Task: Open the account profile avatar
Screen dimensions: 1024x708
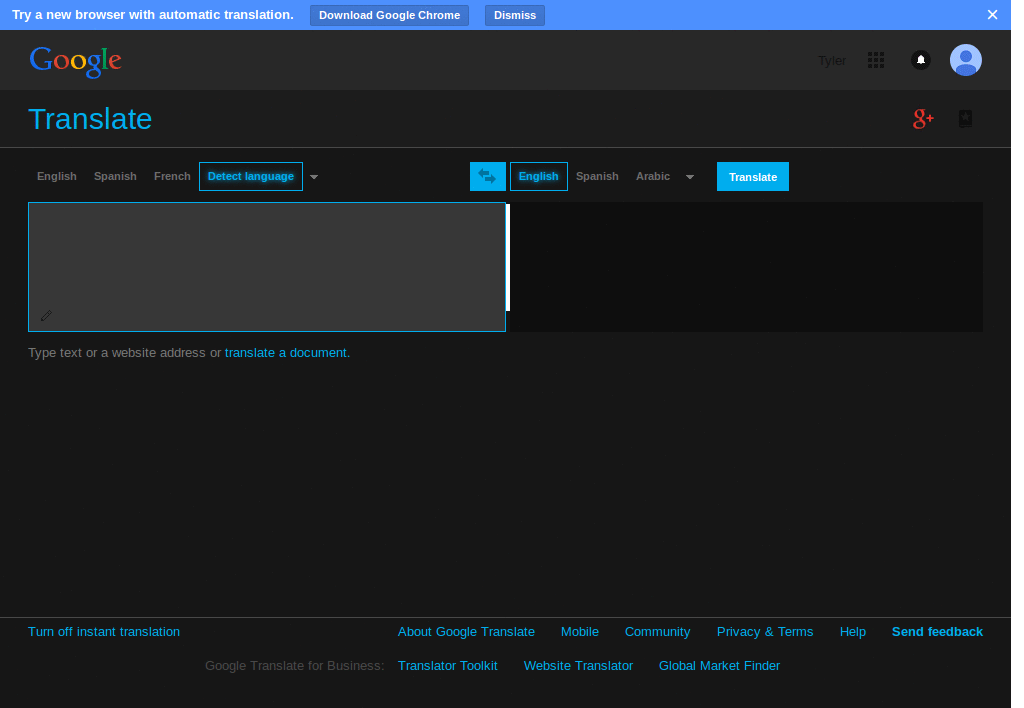Action: tap(966, 60)
